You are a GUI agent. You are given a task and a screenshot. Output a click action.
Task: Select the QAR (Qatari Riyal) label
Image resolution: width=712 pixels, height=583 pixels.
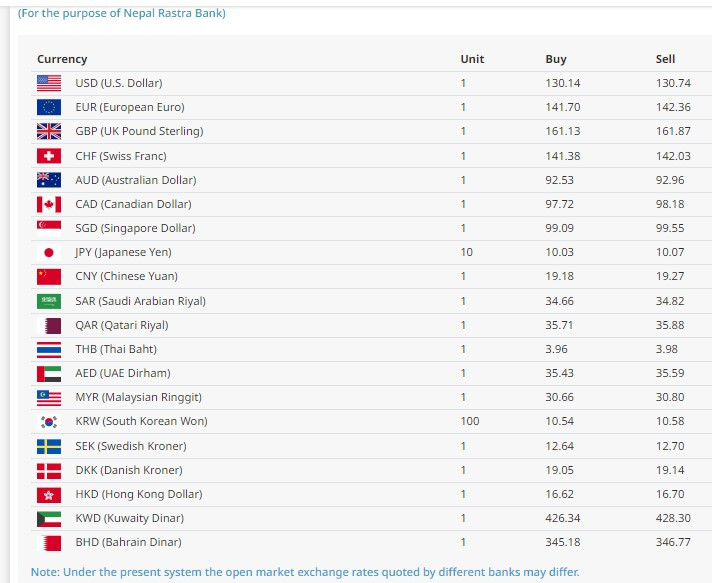tap(122, 326)
